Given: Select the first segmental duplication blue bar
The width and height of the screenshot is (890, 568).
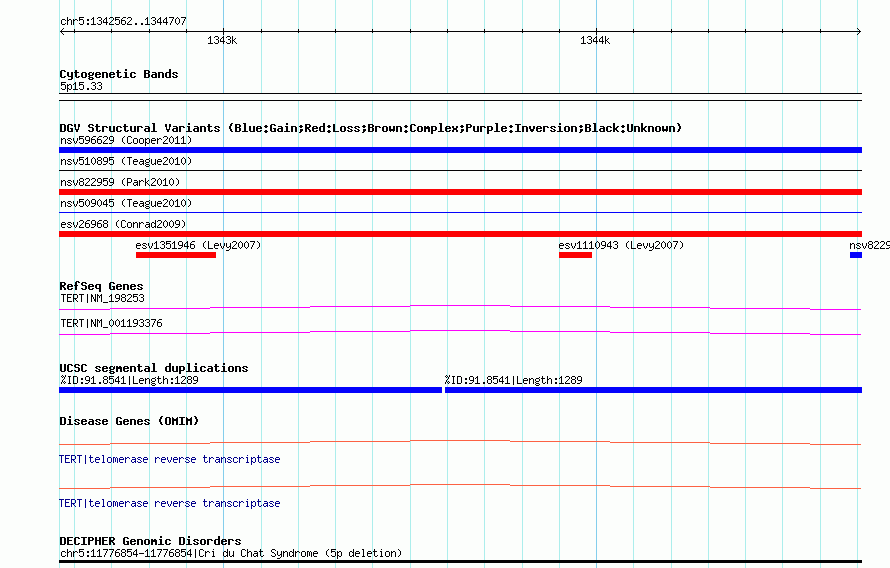Looking at the screenshot, I should [x=250, y=390].
